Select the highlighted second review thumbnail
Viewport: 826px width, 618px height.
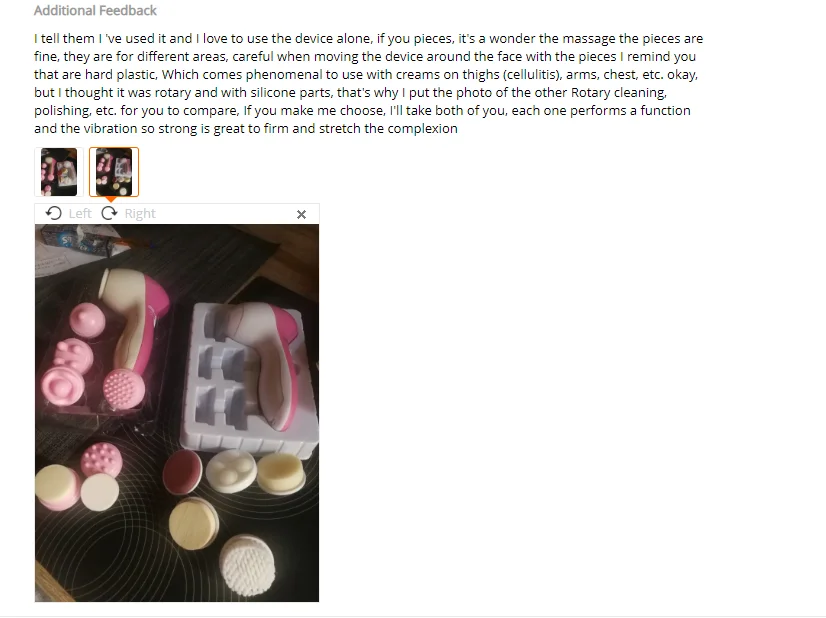point(114,172)
